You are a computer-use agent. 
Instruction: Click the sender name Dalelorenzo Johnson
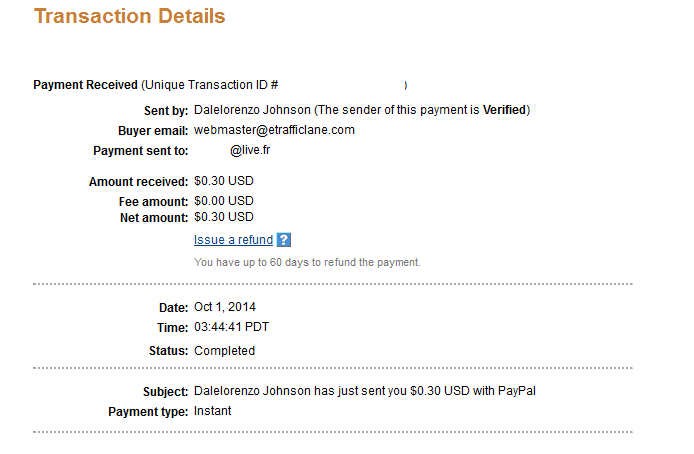(x=252, y=110)
